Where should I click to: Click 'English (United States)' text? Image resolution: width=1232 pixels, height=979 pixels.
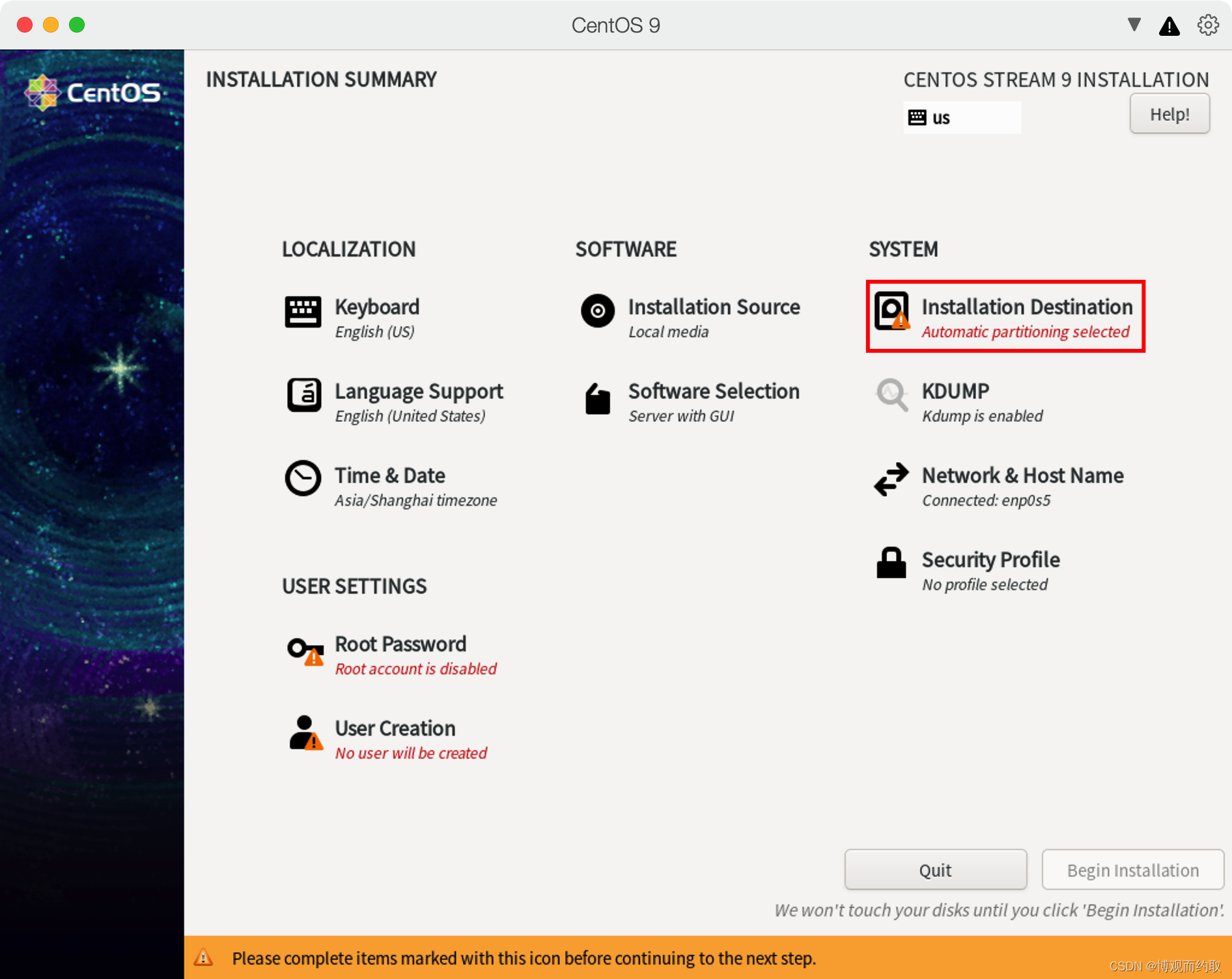coord(410,416)
